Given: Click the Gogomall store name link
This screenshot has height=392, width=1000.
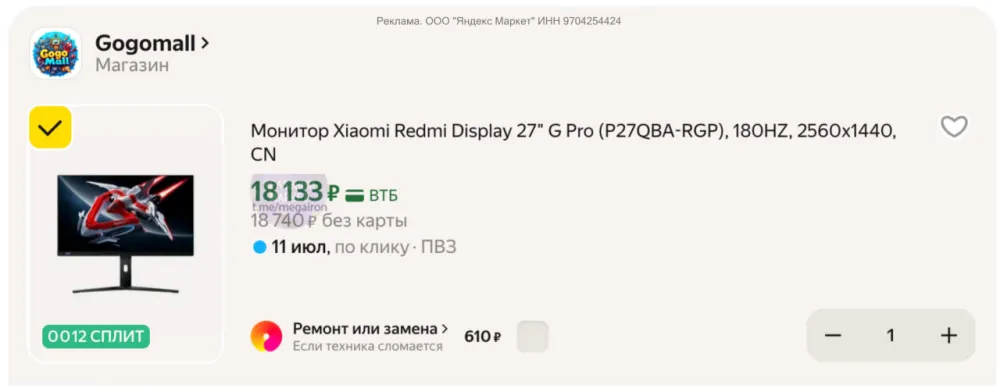Looking at the screenshot, I should click(145, 43).
